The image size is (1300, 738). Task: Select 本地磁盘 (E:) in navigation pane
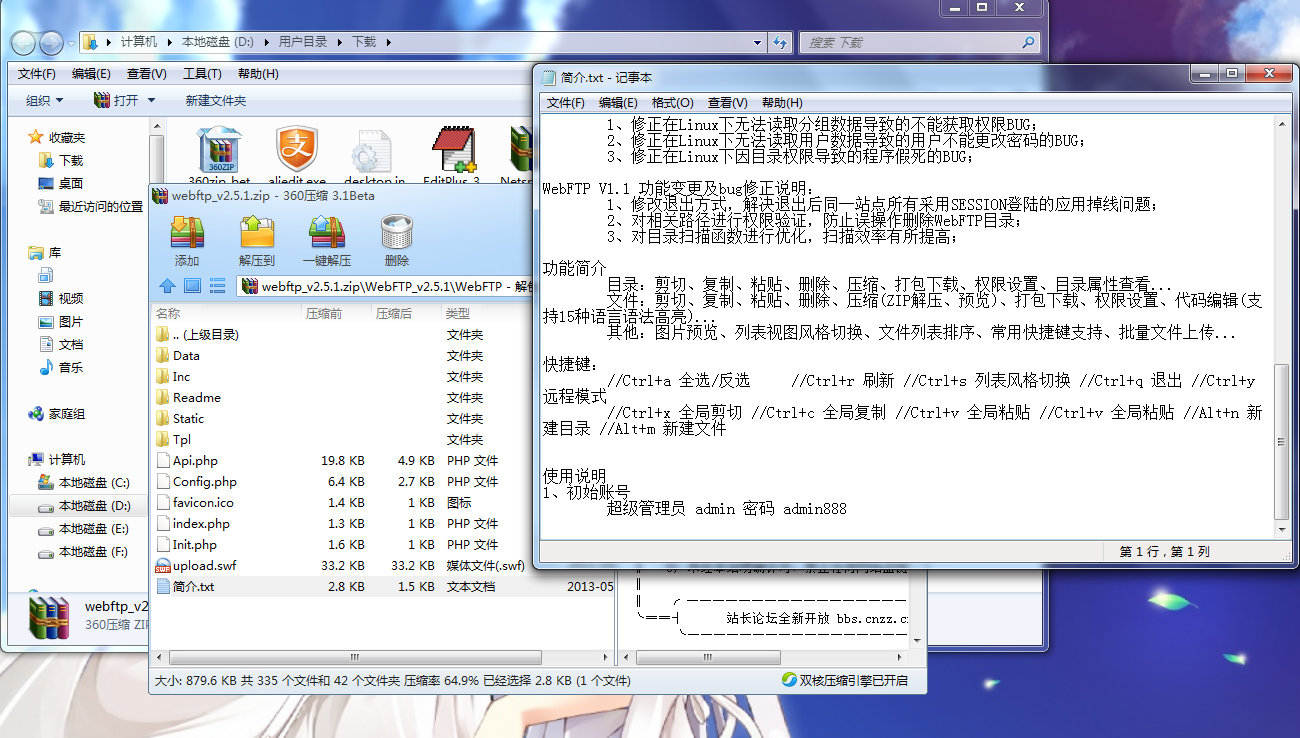84,528
